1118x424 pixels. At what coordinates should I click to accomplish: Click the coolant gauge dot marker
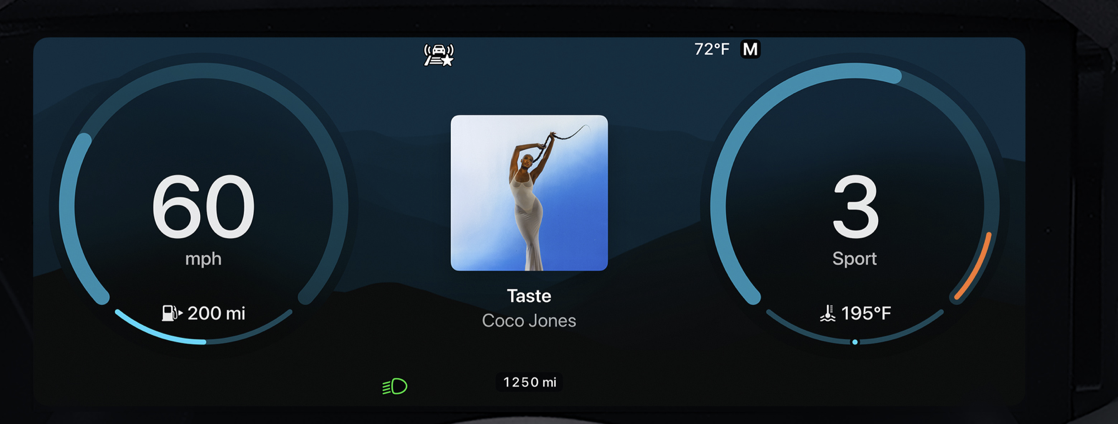coord(855,342)
